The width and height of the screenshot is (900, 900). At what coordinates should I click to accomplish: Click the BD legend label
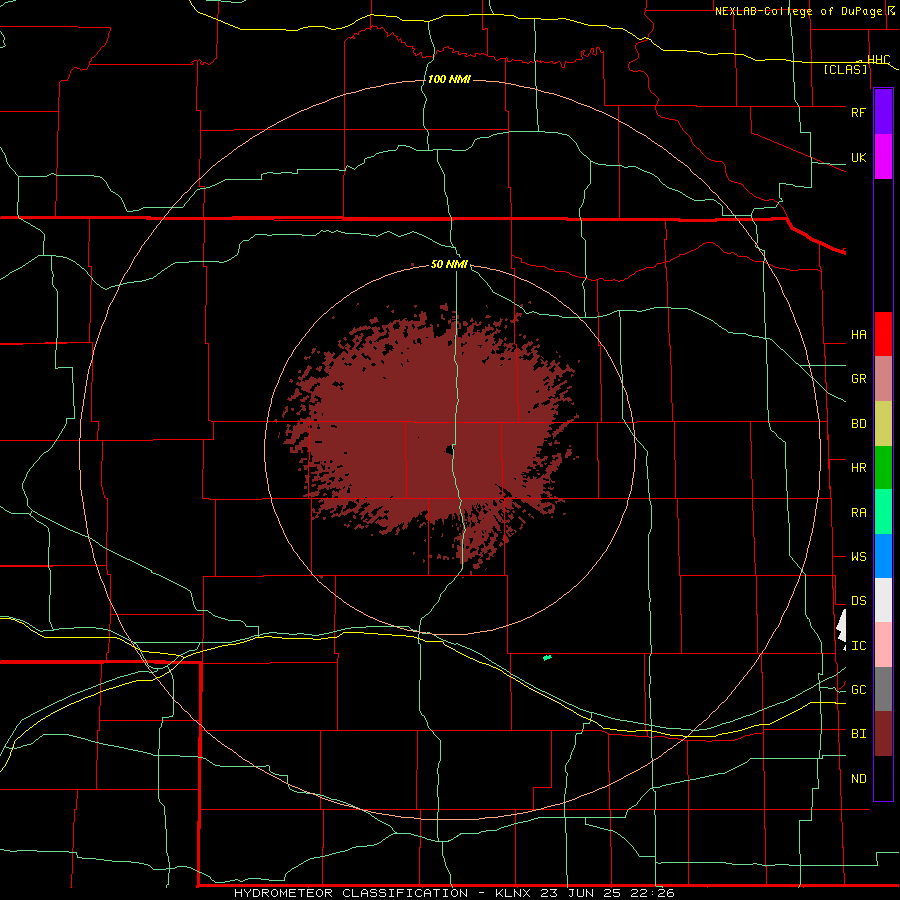858,424
